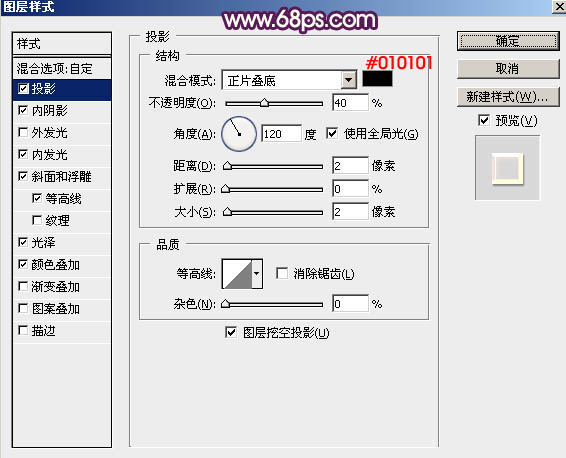This screenshot has width=566, height=458.
Task: Focus the 大小 size value field
Action: coord(350,211)
